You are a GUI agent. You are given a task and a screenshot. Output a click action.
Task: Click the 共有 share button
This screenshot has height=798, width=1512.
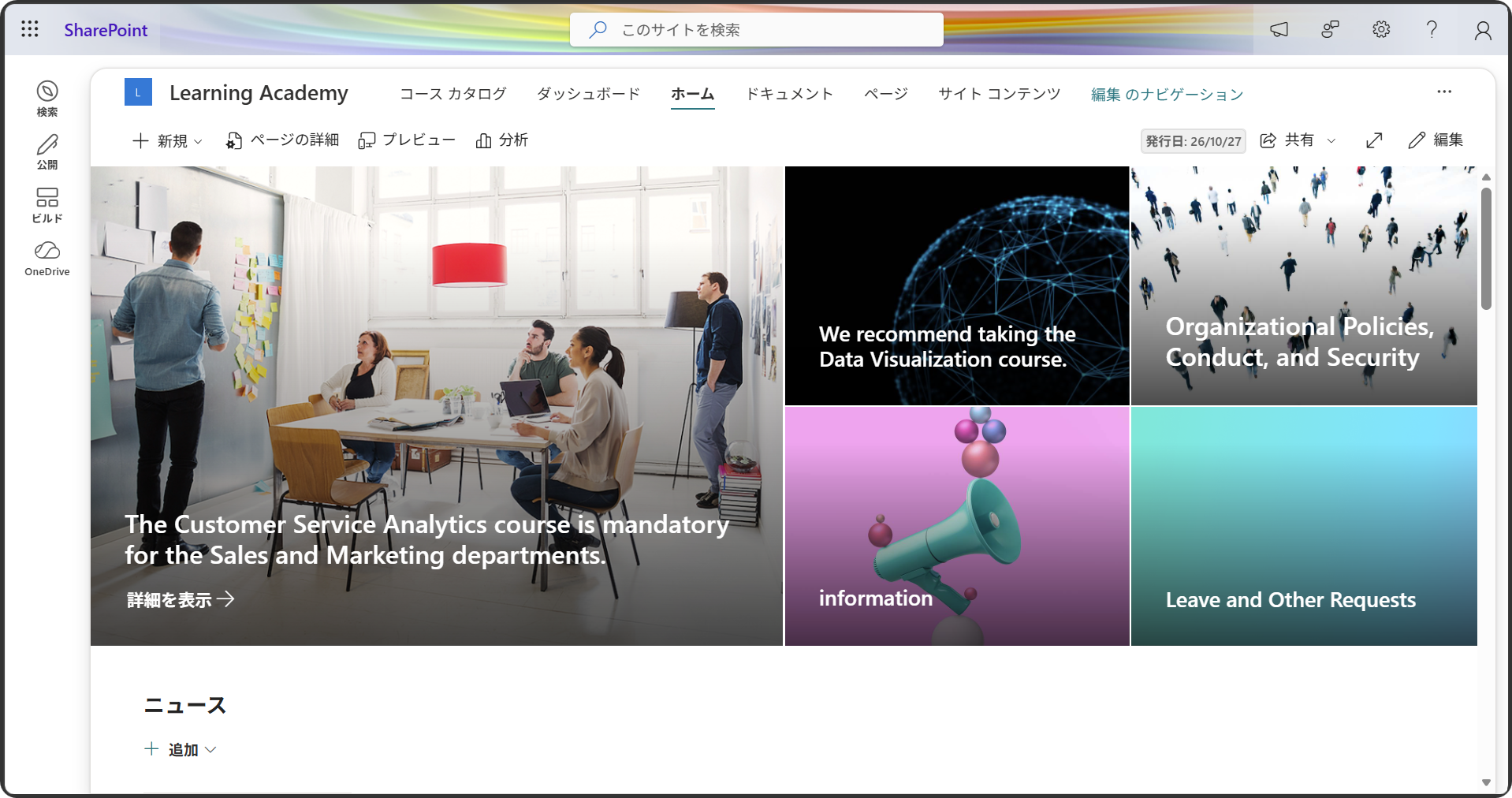[1287, 140]
